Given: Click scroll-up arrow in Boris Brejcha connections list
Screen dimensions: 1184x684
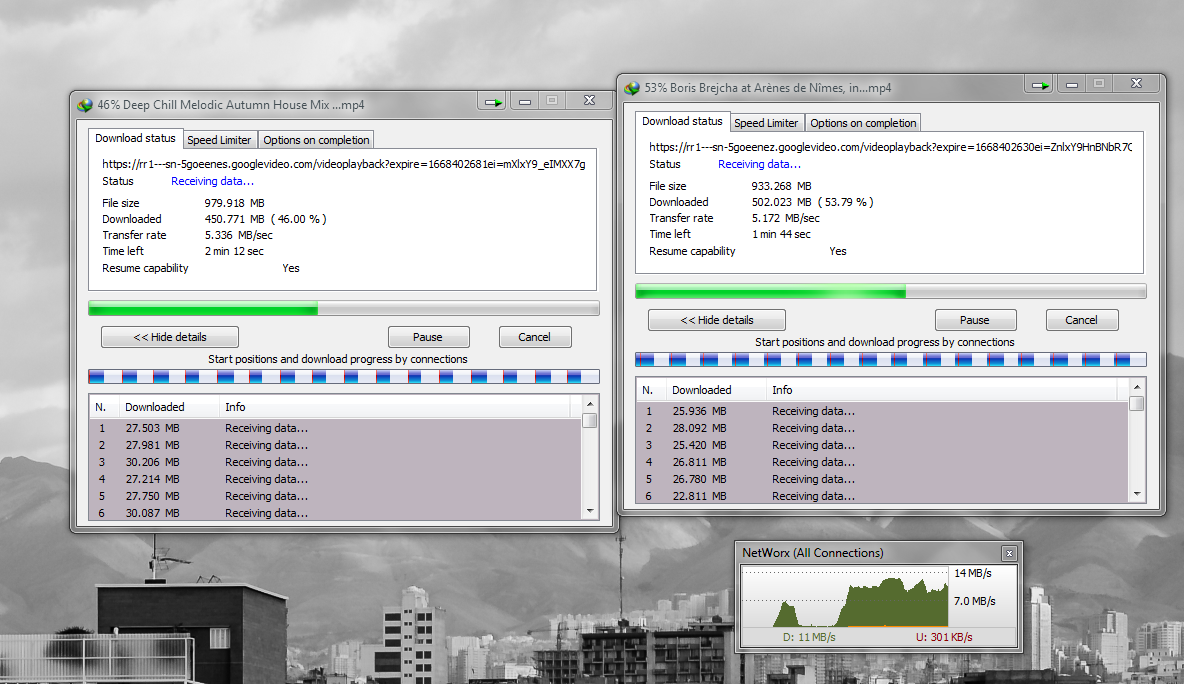Looking at the screenshot, I should (x=1136, y=387).
